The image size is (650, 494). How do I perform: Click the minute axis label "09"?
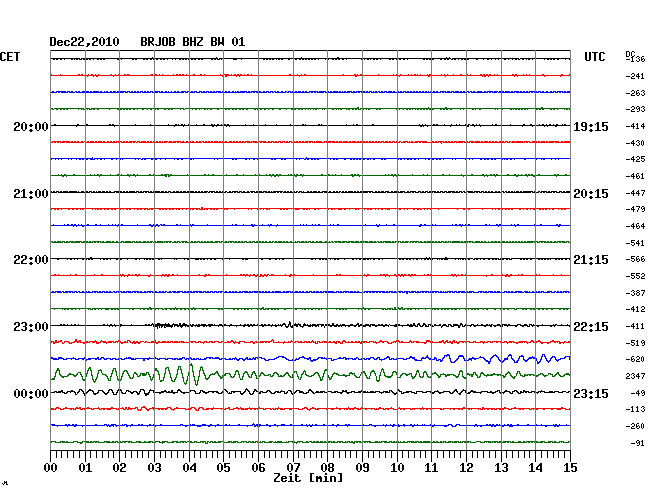click(362, 468)
